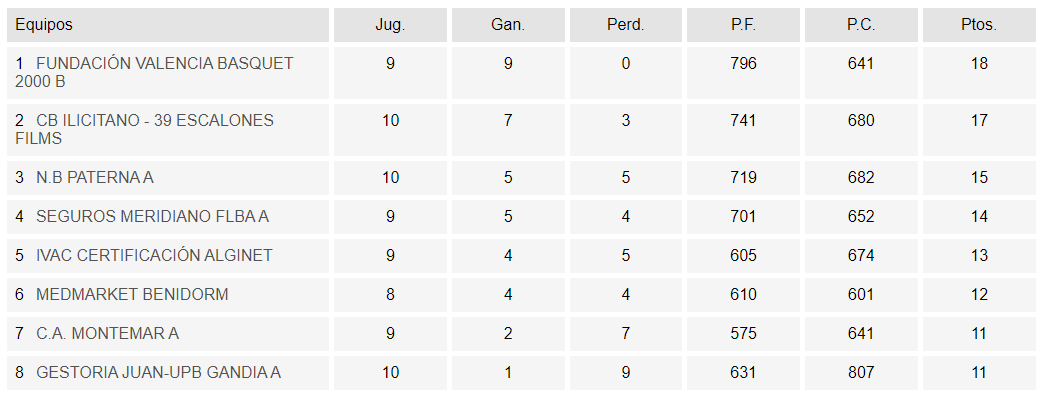Click IVAC Certificación Alginet team name

point(154,256)
